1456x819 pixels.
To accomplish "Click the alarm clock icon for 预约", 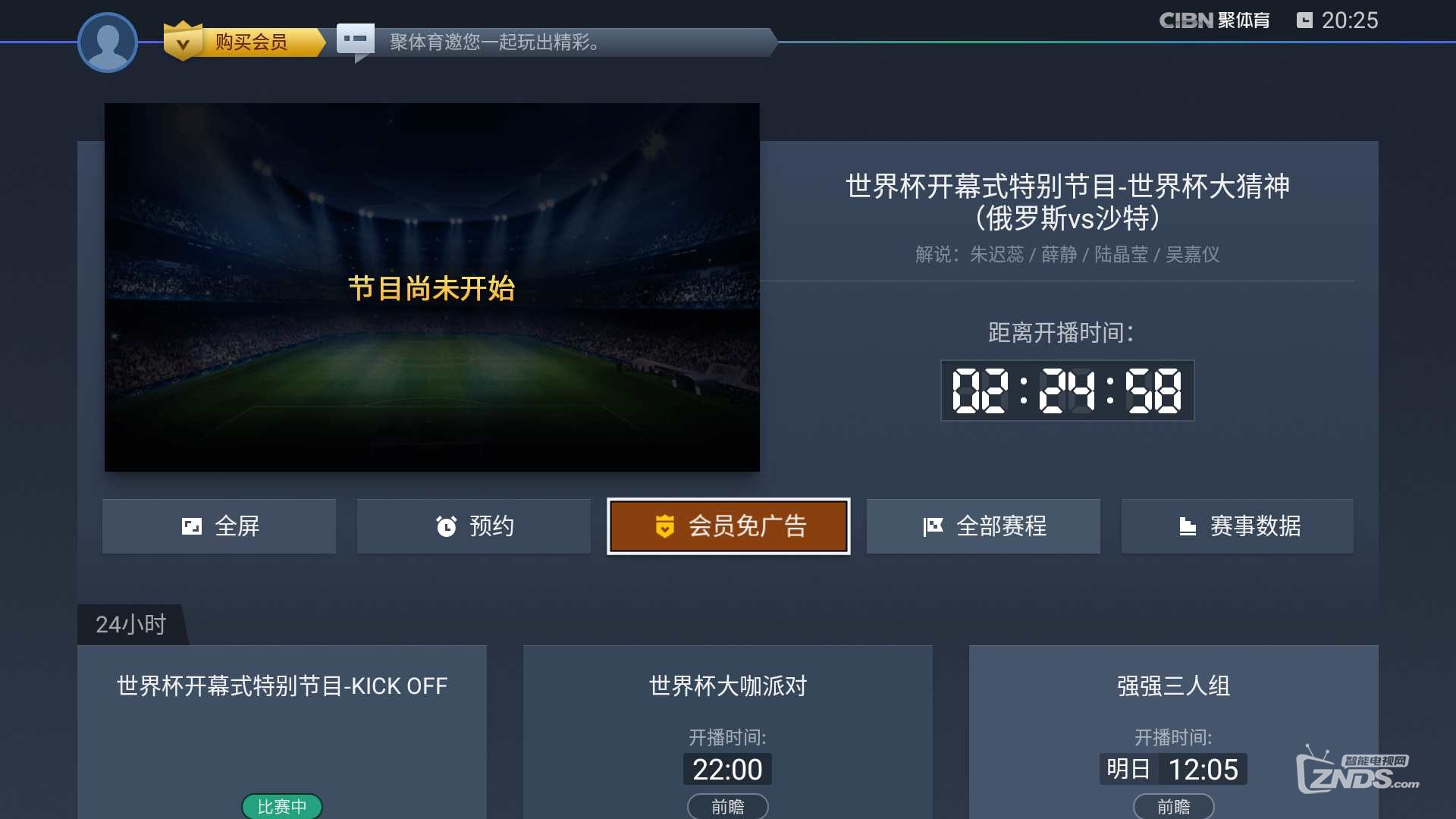I will coord(447,526).
